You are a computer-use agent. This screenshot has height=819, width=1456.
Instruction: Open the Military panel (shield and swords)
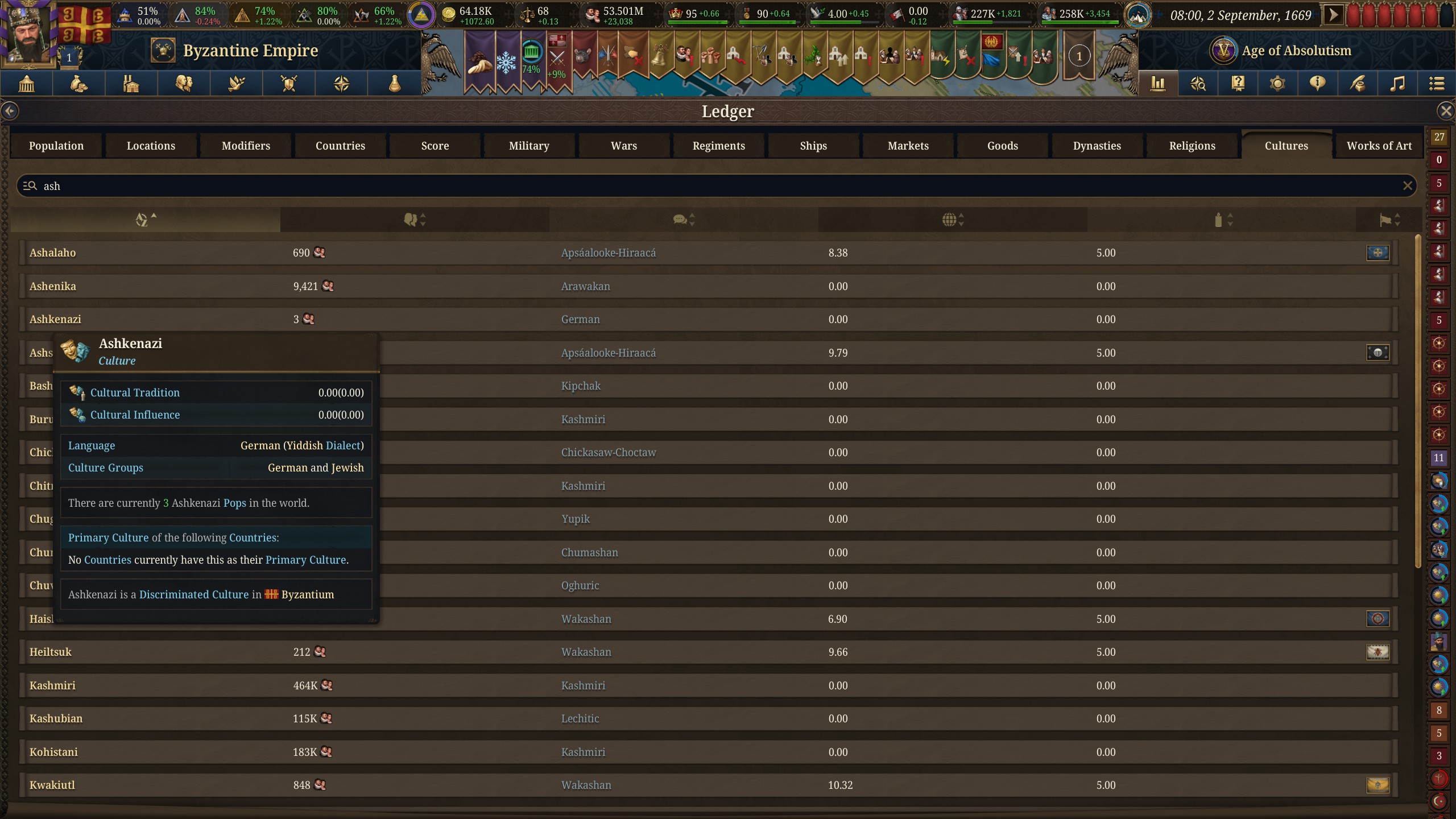289,84
